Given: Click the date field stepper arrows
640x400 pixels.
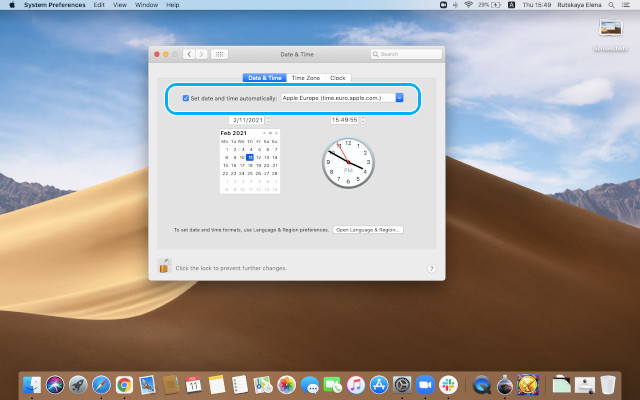Looking at the screenshot, I should tap(269, 120).
